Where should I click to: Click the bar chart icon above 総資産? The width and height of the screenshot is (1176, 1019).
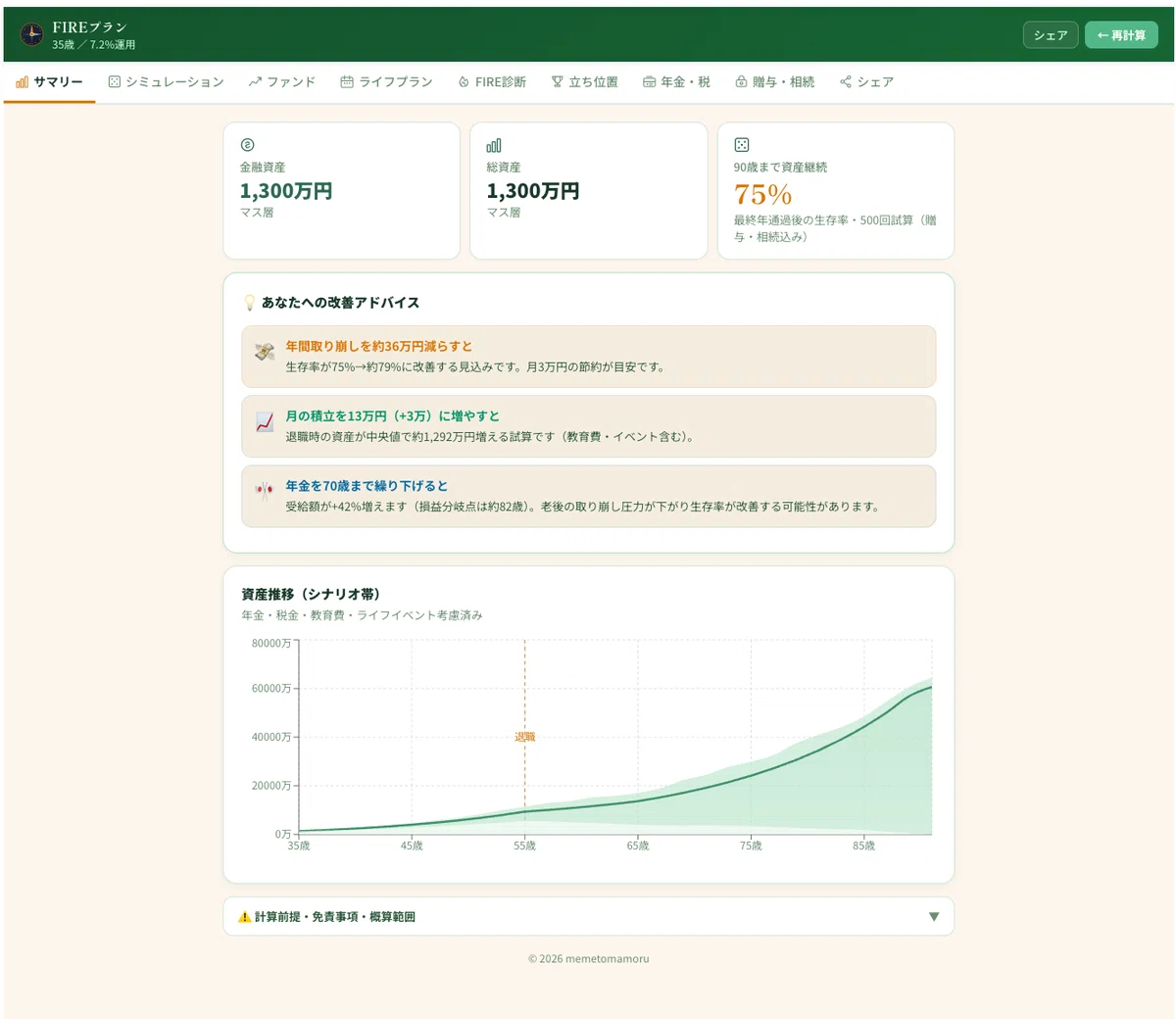click(494, 145)
